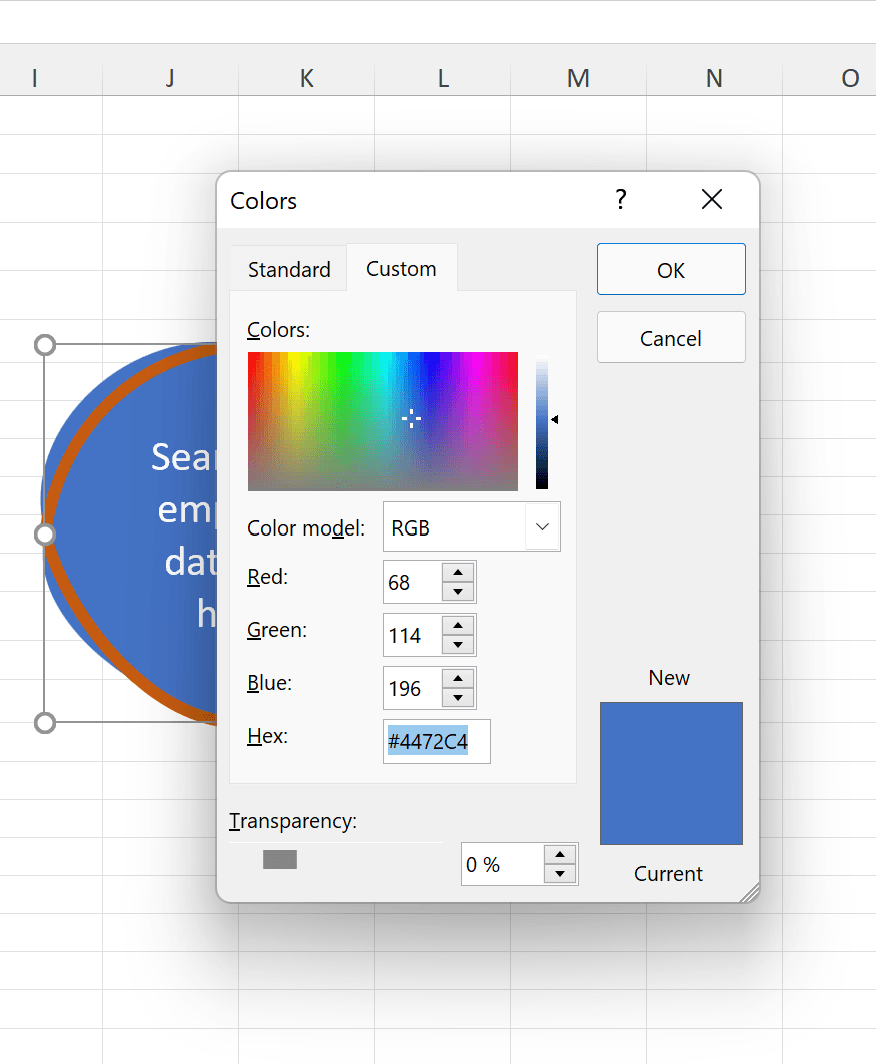This screenshot has height=1064, width=876.
Task: Switch to the Standard tab
Action: coord(288,268)
